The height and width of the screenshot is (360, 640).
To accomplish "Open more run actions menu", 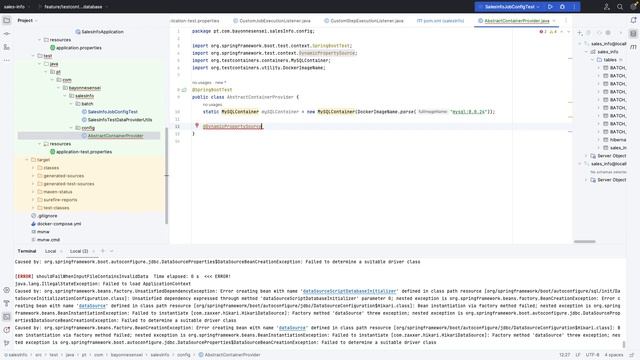I will pyautogui.click(x=574, y=7).
